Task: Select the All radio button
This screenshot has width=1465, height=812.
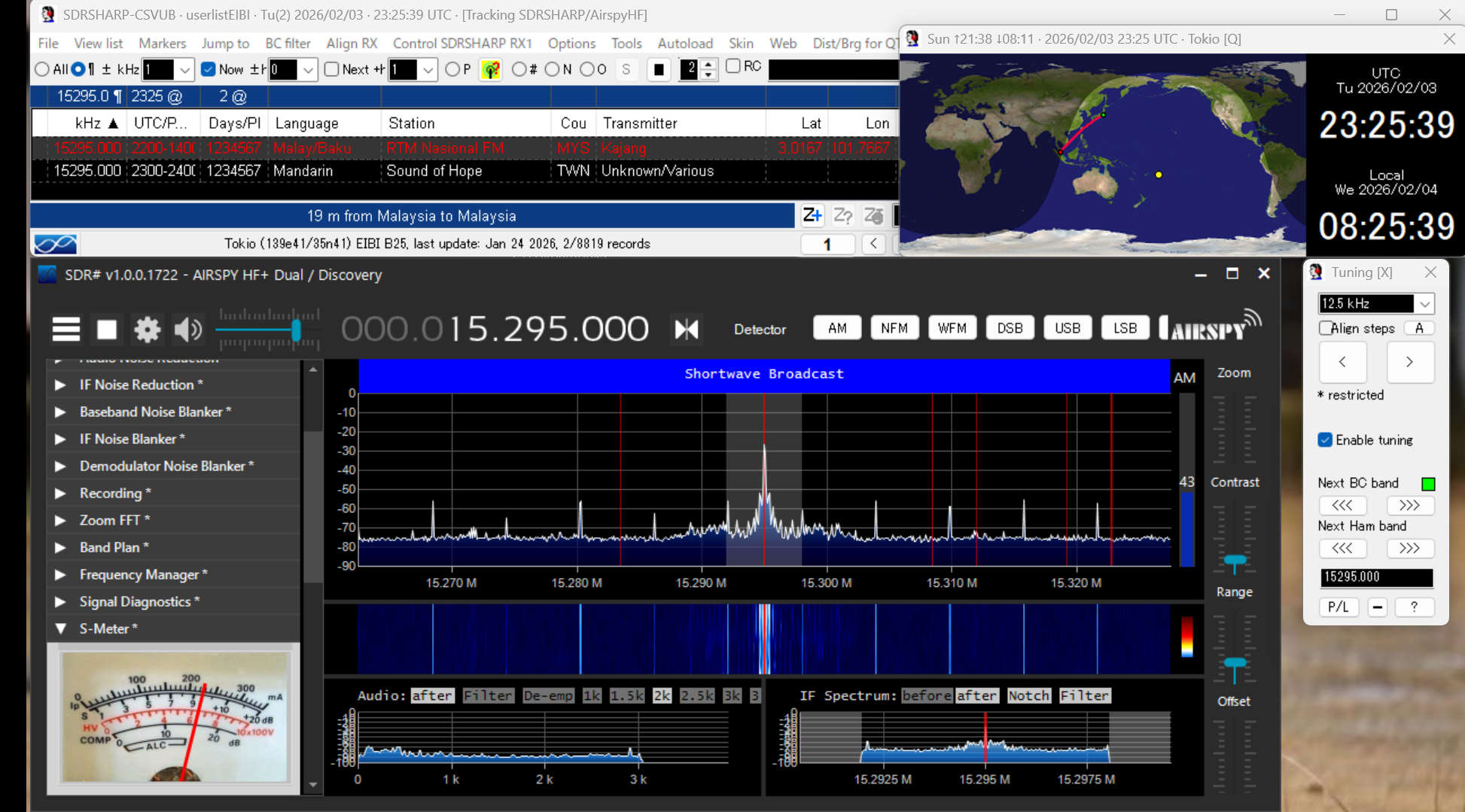Action: tap(42, 69)
